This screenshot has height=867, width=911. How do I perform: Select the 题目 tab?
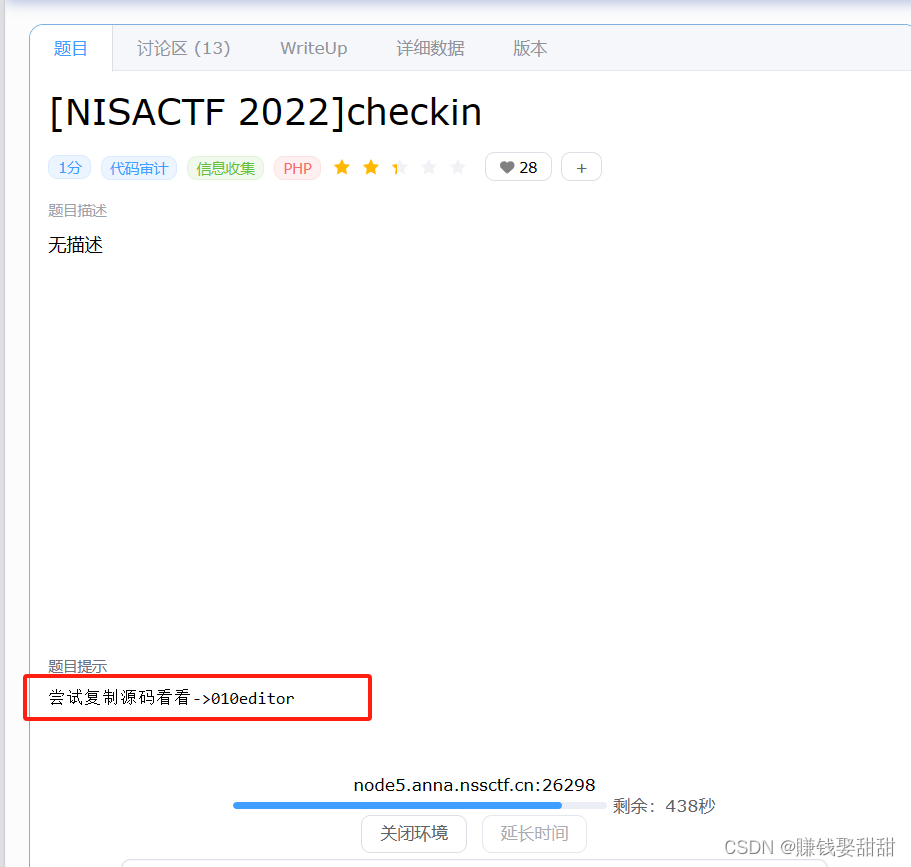point(70,47)
